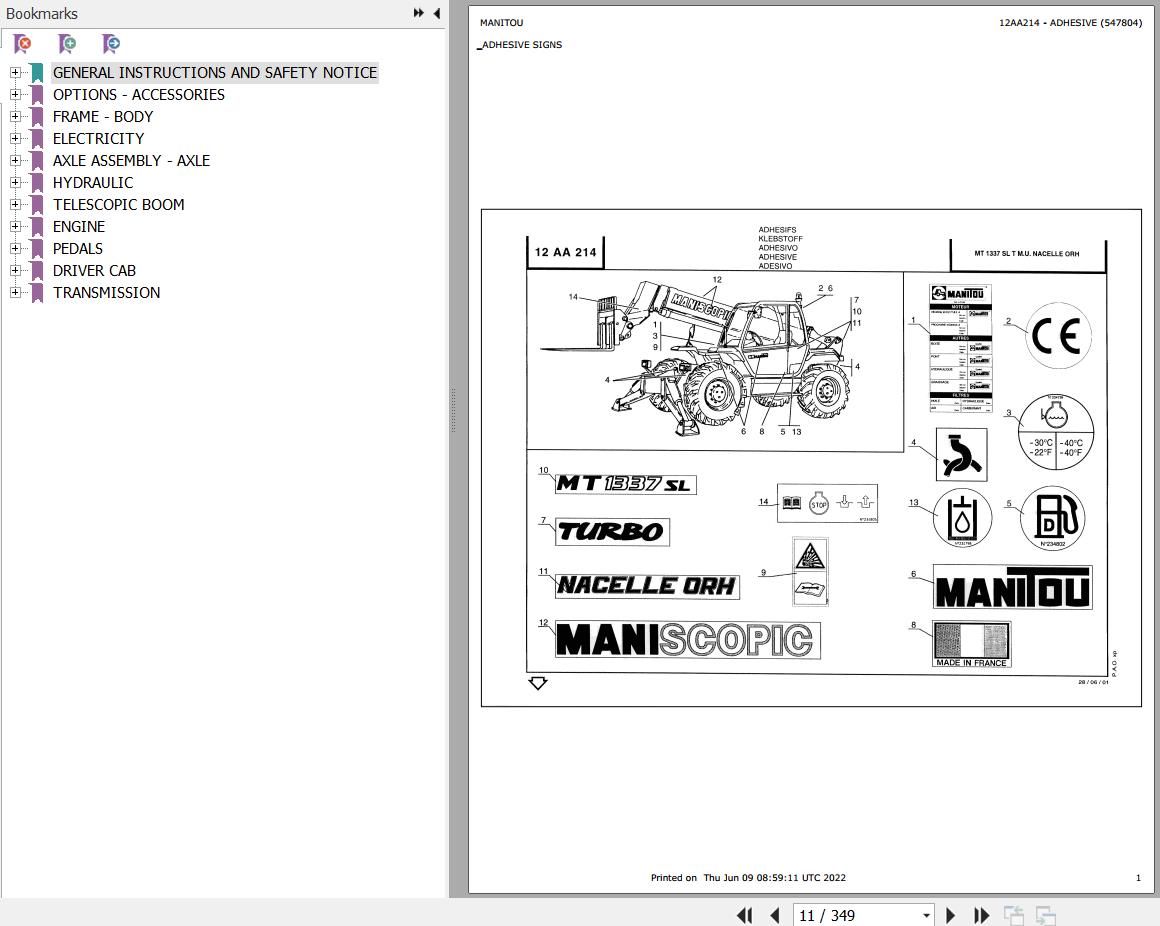Screen dimensions: 1160x926
Task: Click the "12AA214 - ADHESIVE (547804)" page header text
Action: point(1070,23)
